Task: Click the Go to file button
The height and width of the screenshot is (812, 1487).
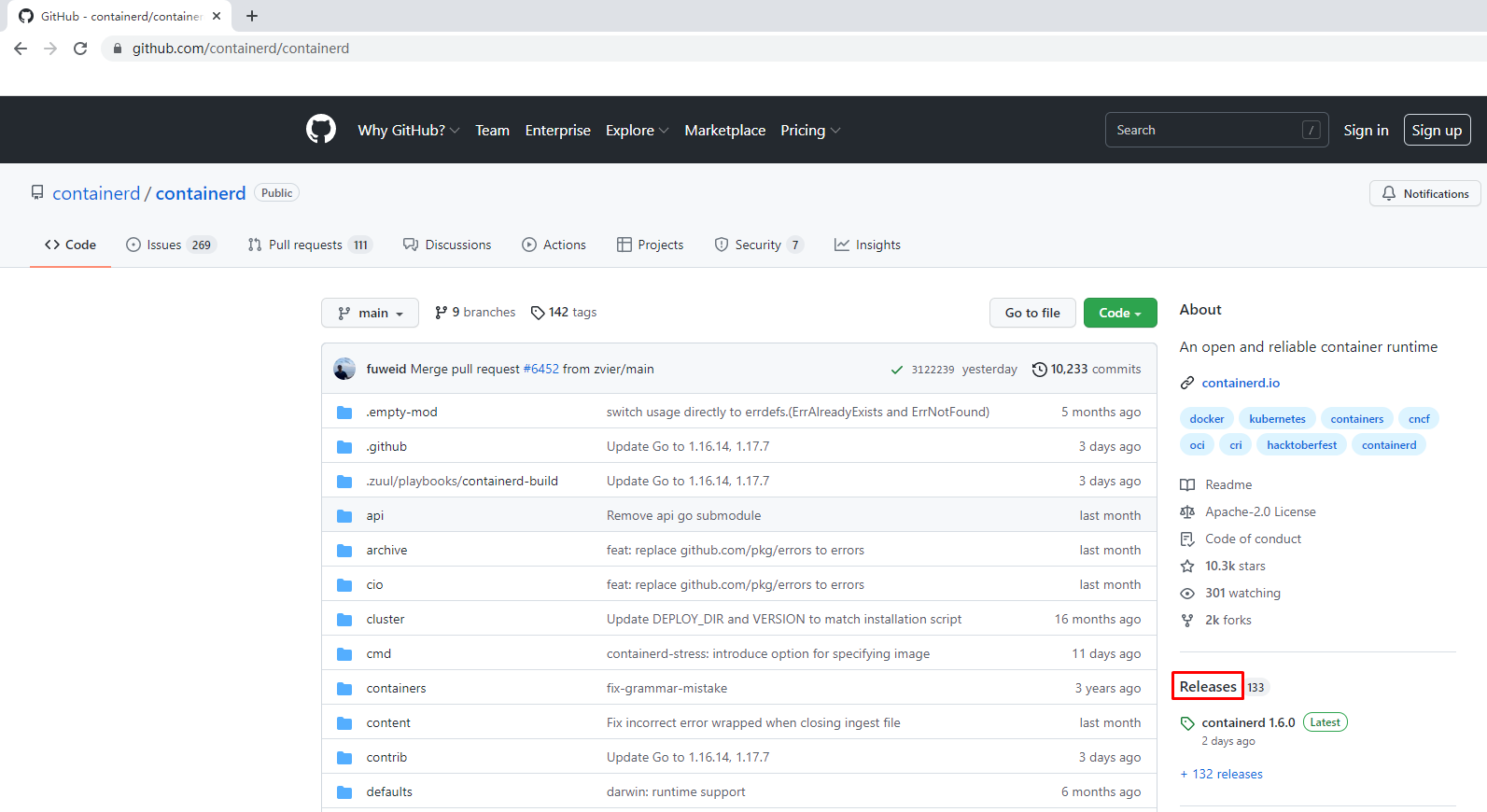Action: point(1031,313)
